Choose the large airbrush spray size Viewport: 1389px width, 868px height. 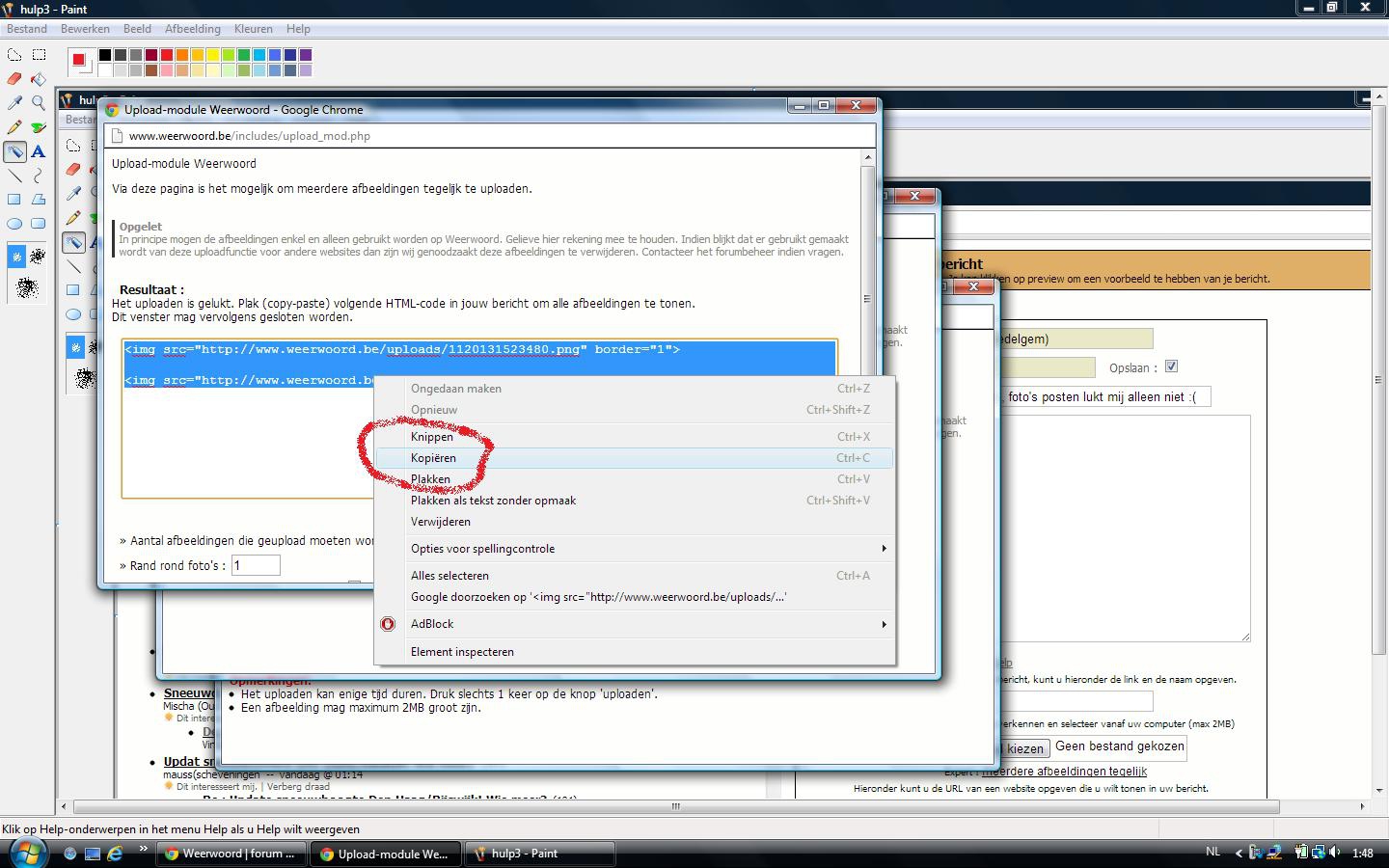[x=27, y=286]
